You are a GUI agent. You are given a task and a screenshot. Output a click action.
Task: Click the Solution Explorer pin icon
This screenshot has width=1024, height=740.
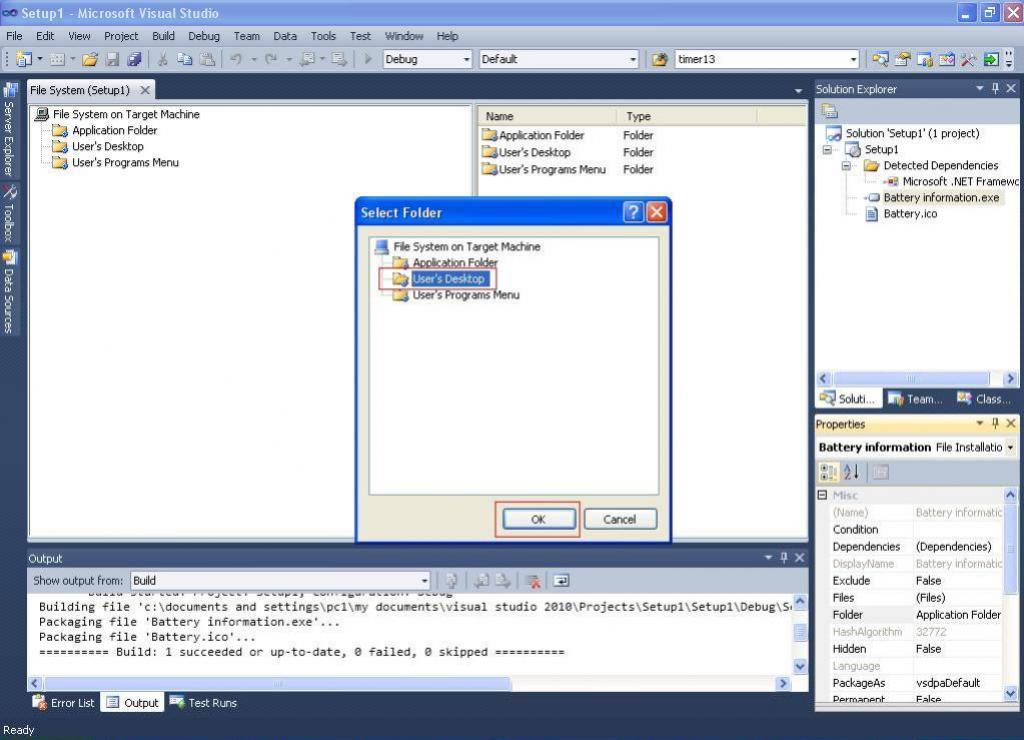point(995,88)
